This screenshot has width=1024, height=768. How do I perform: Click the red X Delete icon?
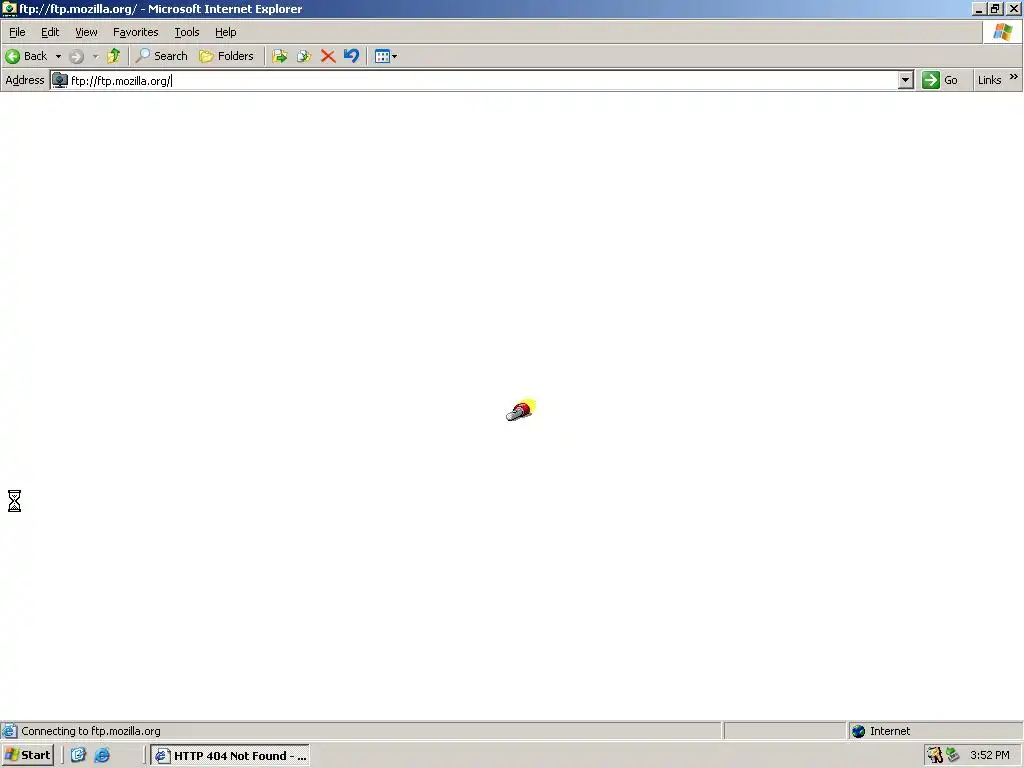(328, 56)
